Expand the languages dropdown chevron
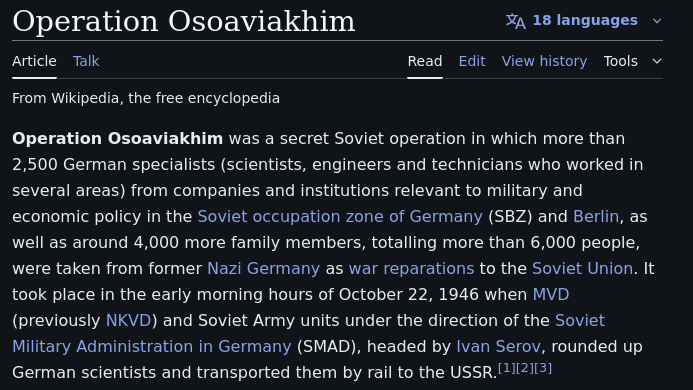Image resolution: width=693 pixels, height=390 pixels. coord(657,21)
